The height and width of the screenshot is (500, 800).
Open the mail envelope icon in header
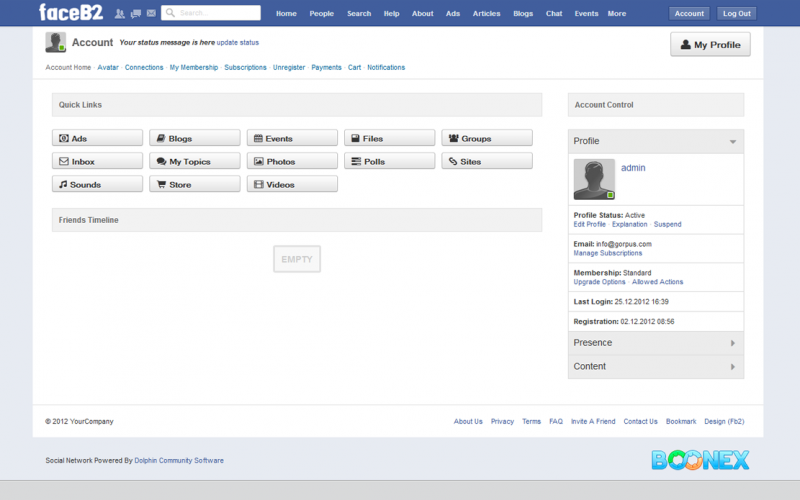[x=151, y=13]
